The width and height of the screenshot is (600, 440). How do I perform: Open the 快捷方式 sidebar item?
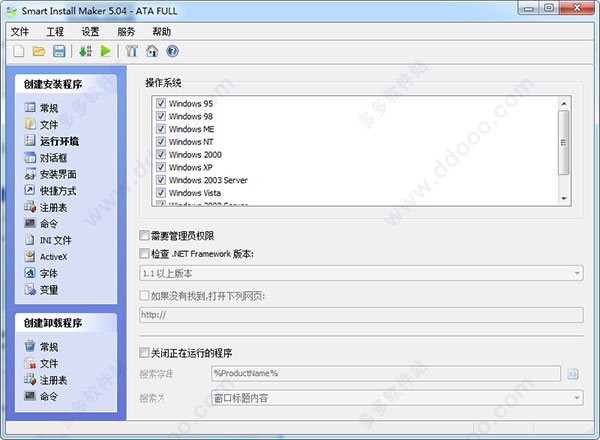(50, 191)
